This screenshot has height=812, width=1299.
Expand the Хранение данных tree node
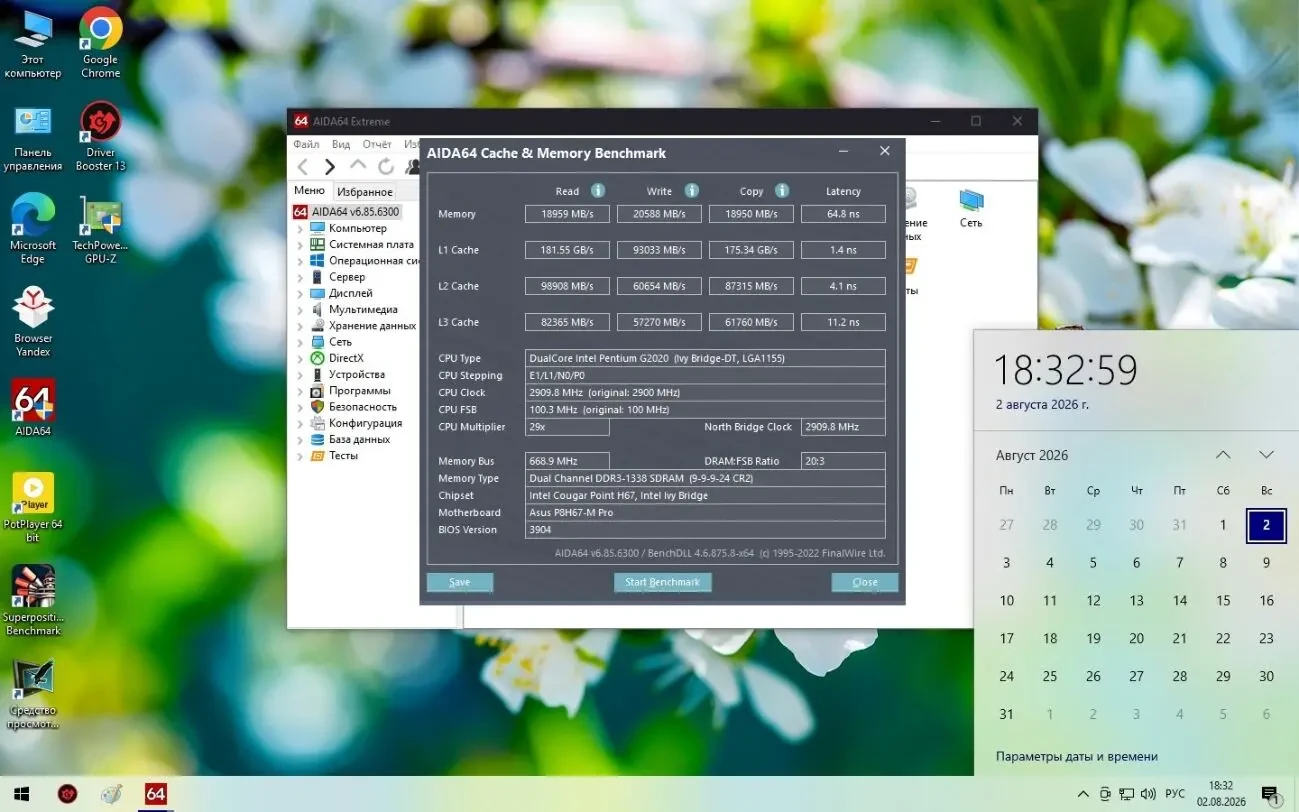tap(300, 326)
